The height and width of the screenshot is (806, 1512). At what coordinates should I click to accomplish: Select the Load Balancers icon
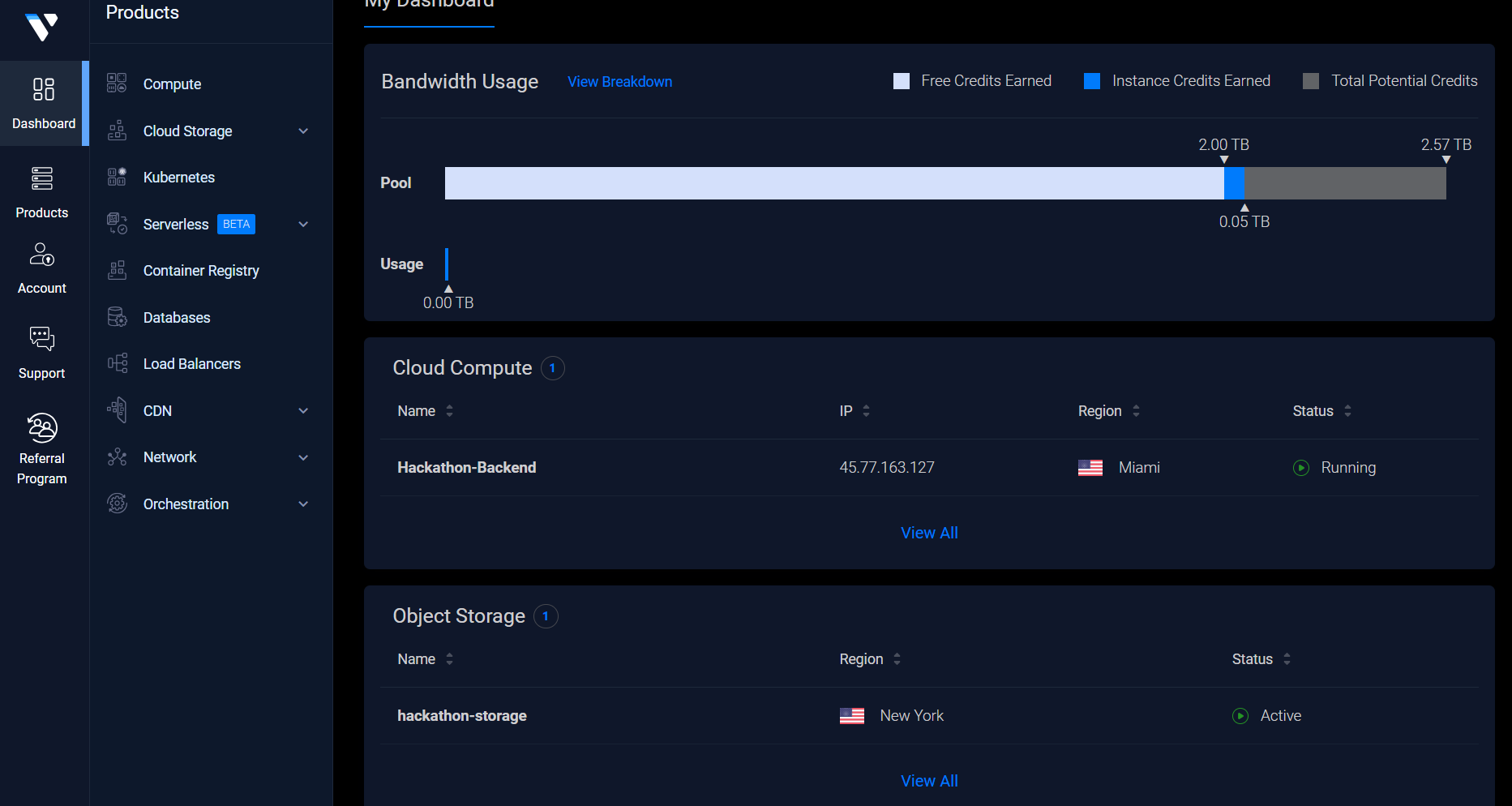pos(118,363)
